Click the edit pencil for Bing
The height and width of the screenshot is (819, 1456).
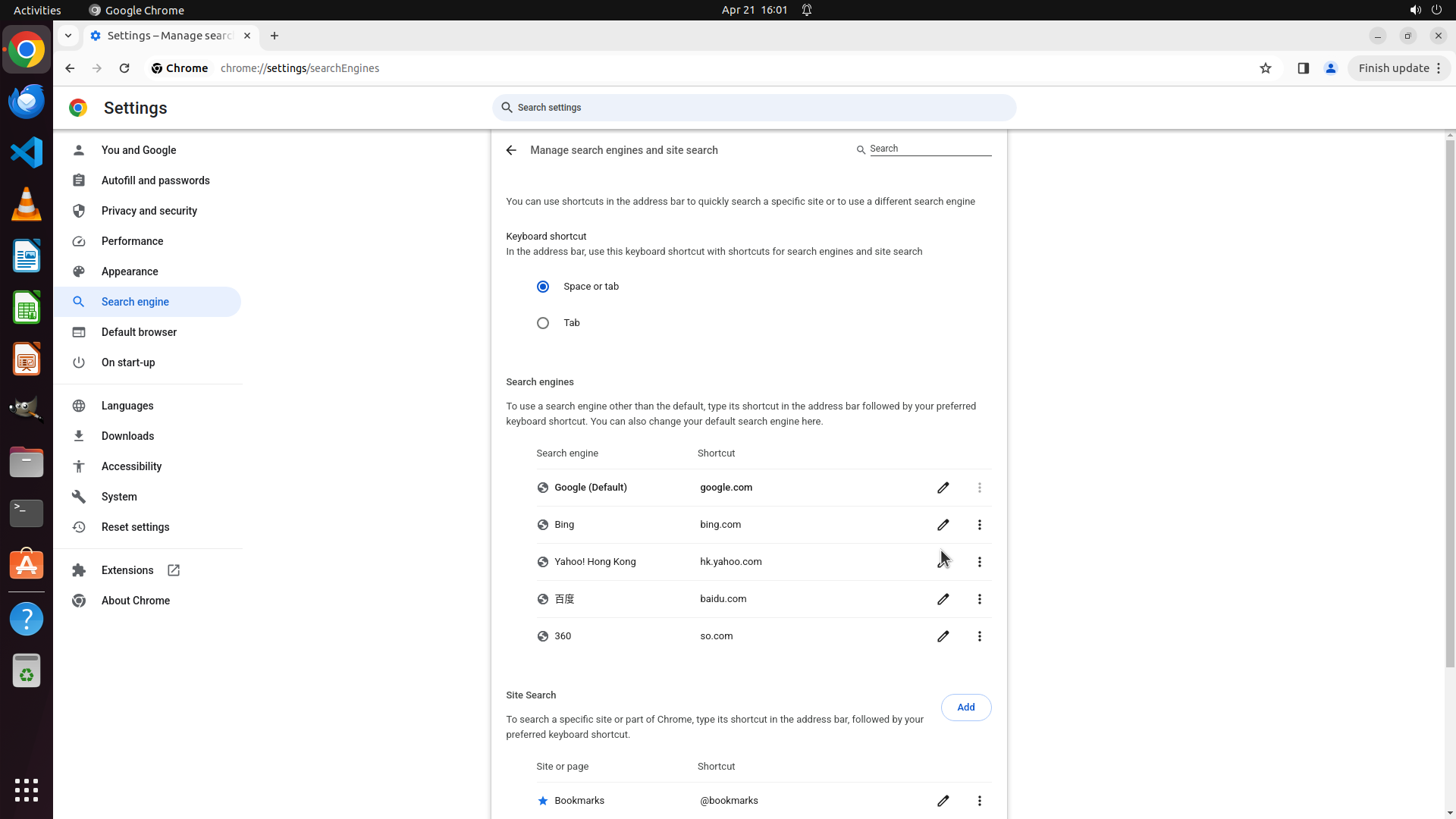pyautogui.click(x=943, y=525)
